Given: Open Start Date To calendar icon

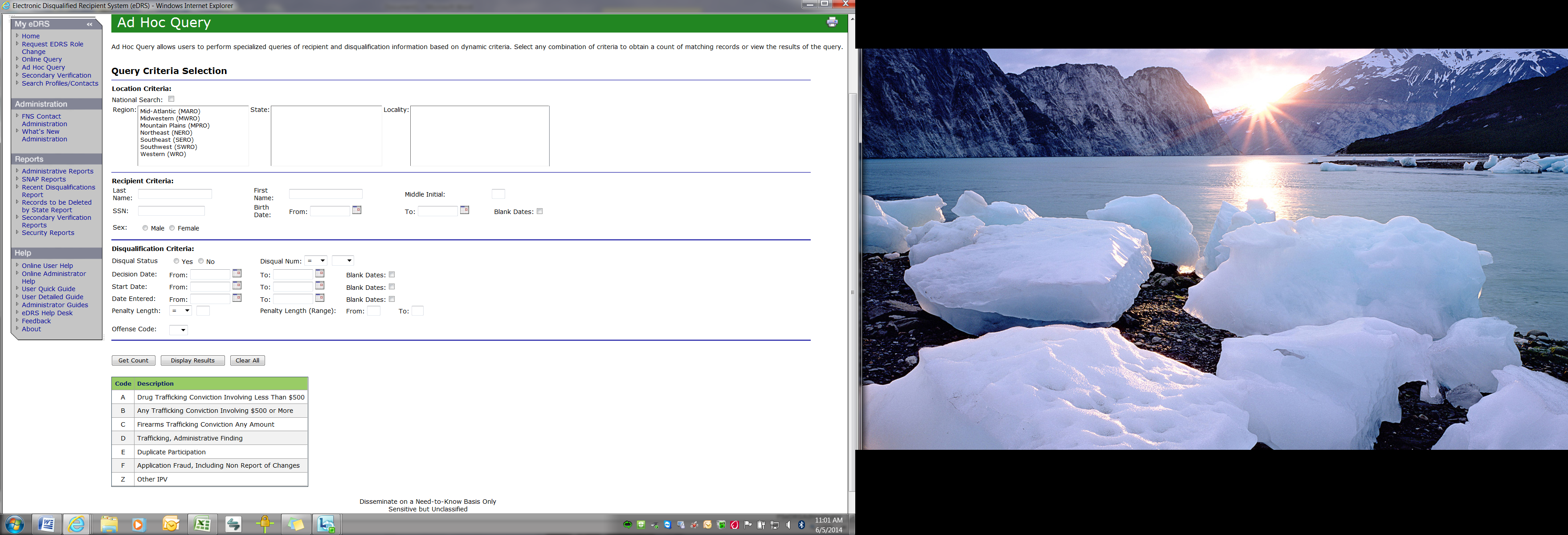Looking at the screenshot, I should click(x=319, y=286).
